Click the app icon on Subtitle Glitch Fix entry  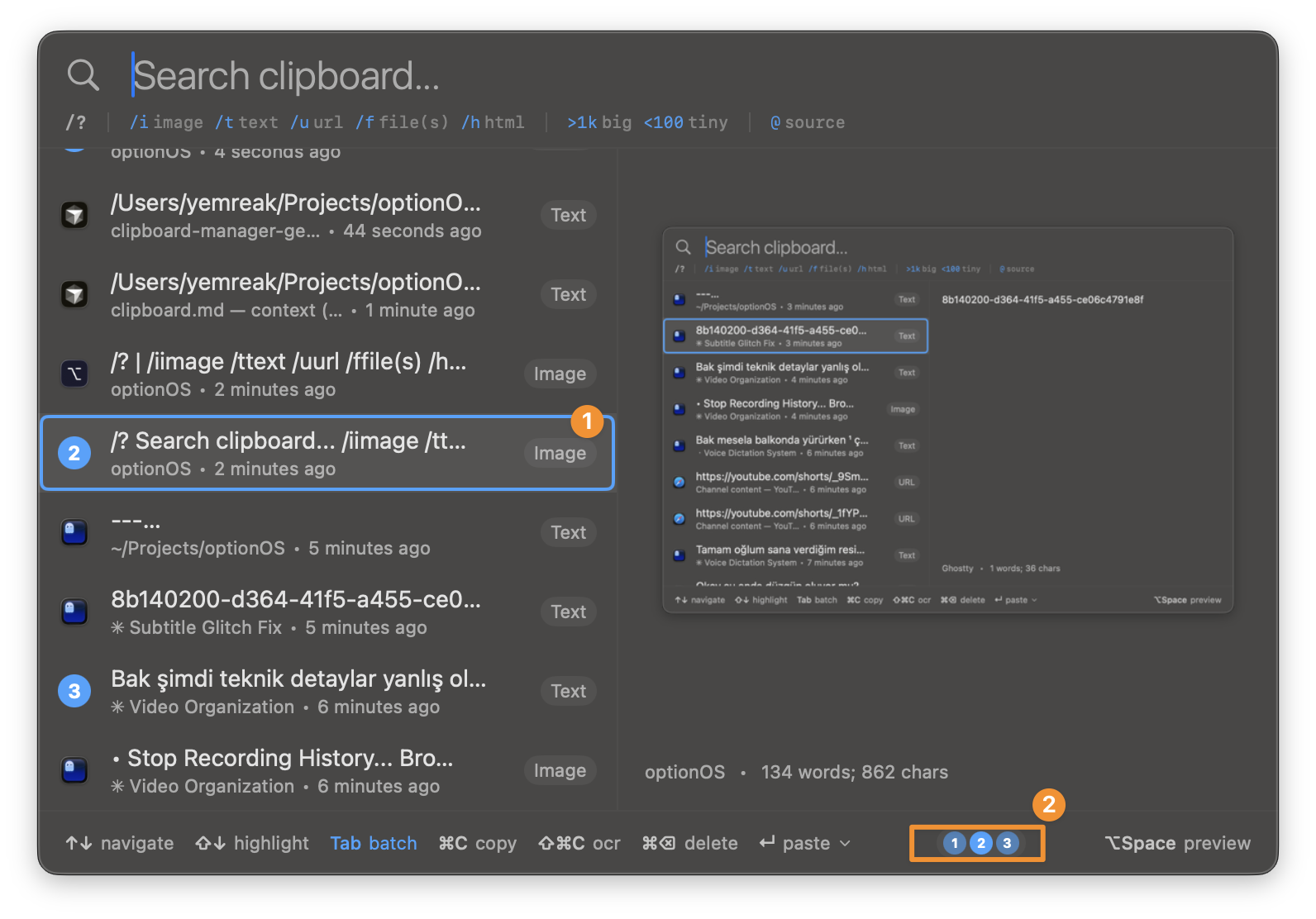[x=75, y=612]
